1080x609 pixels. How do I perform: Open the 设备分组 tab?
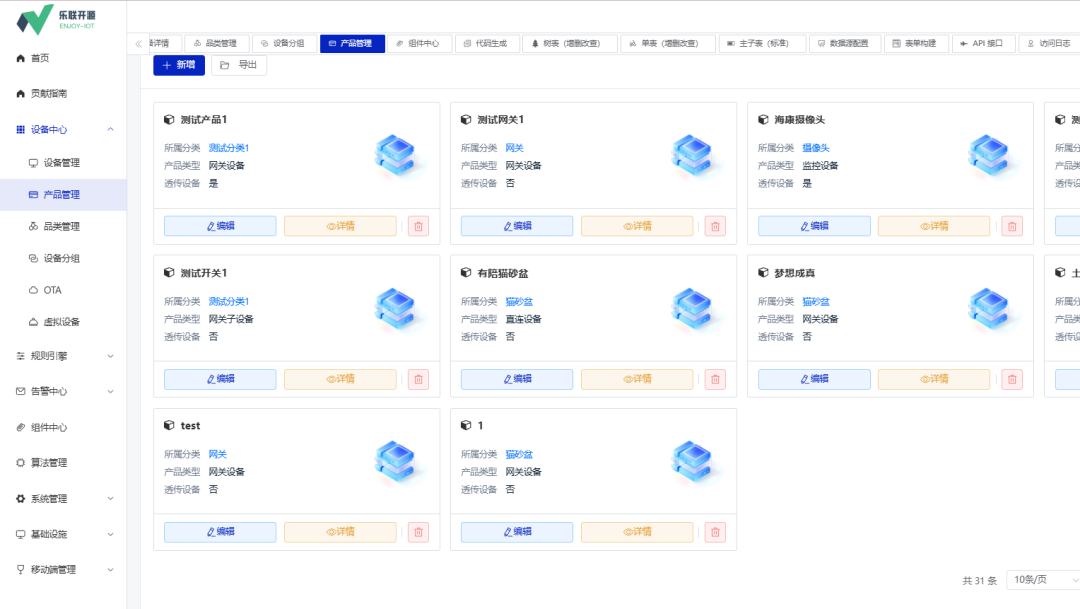click(282, 44)
